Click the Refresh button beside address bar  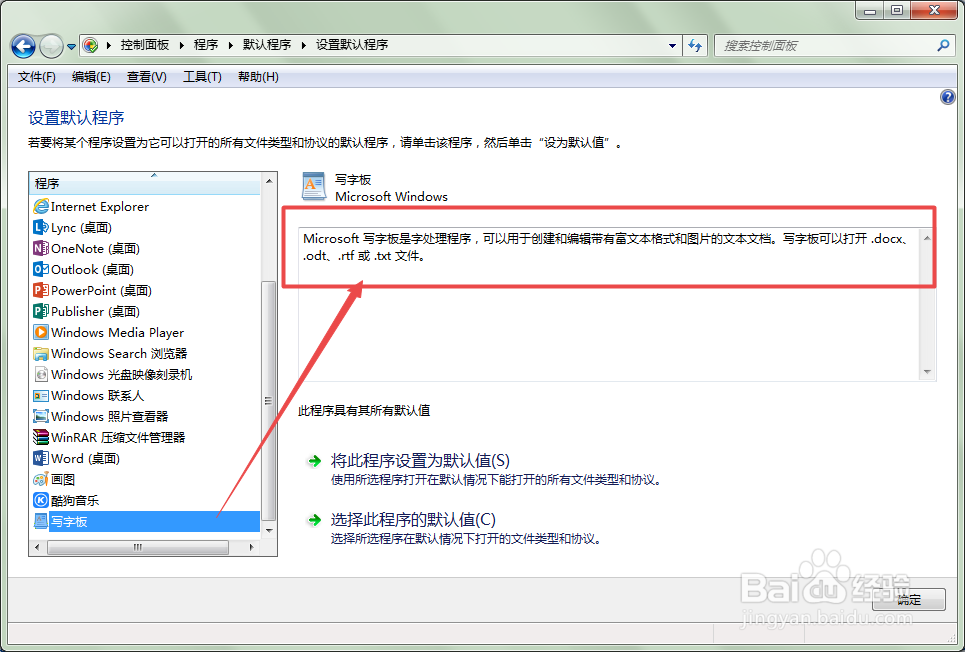pyautogui.click(x=695, y=46)
